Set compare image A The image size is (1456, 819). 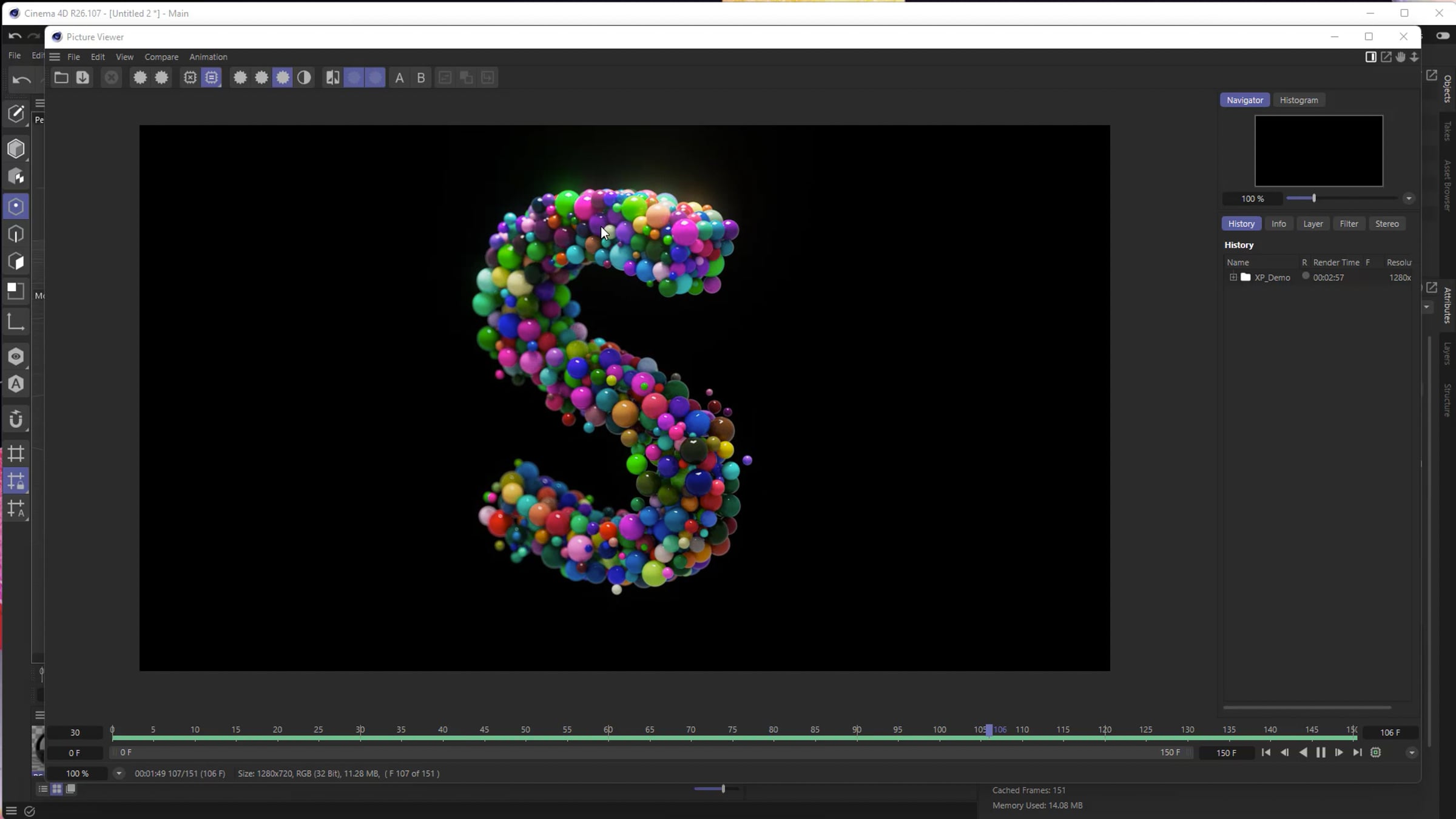(399, 78)
